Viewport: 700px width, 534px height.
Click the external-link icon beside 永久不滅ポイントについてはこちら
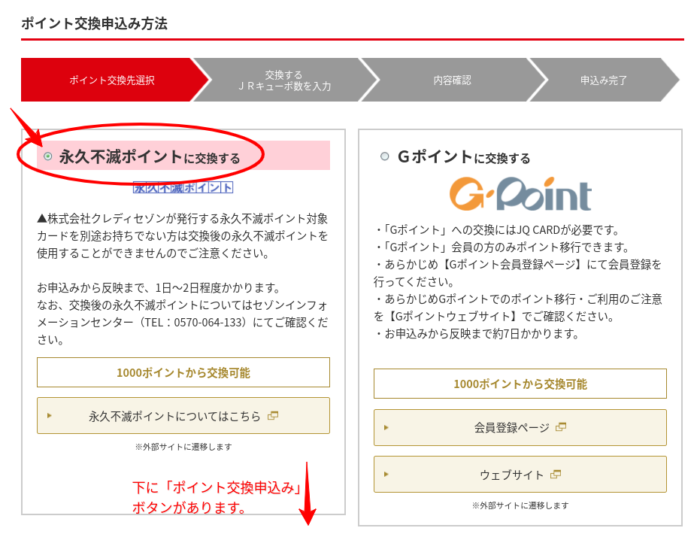273,416
